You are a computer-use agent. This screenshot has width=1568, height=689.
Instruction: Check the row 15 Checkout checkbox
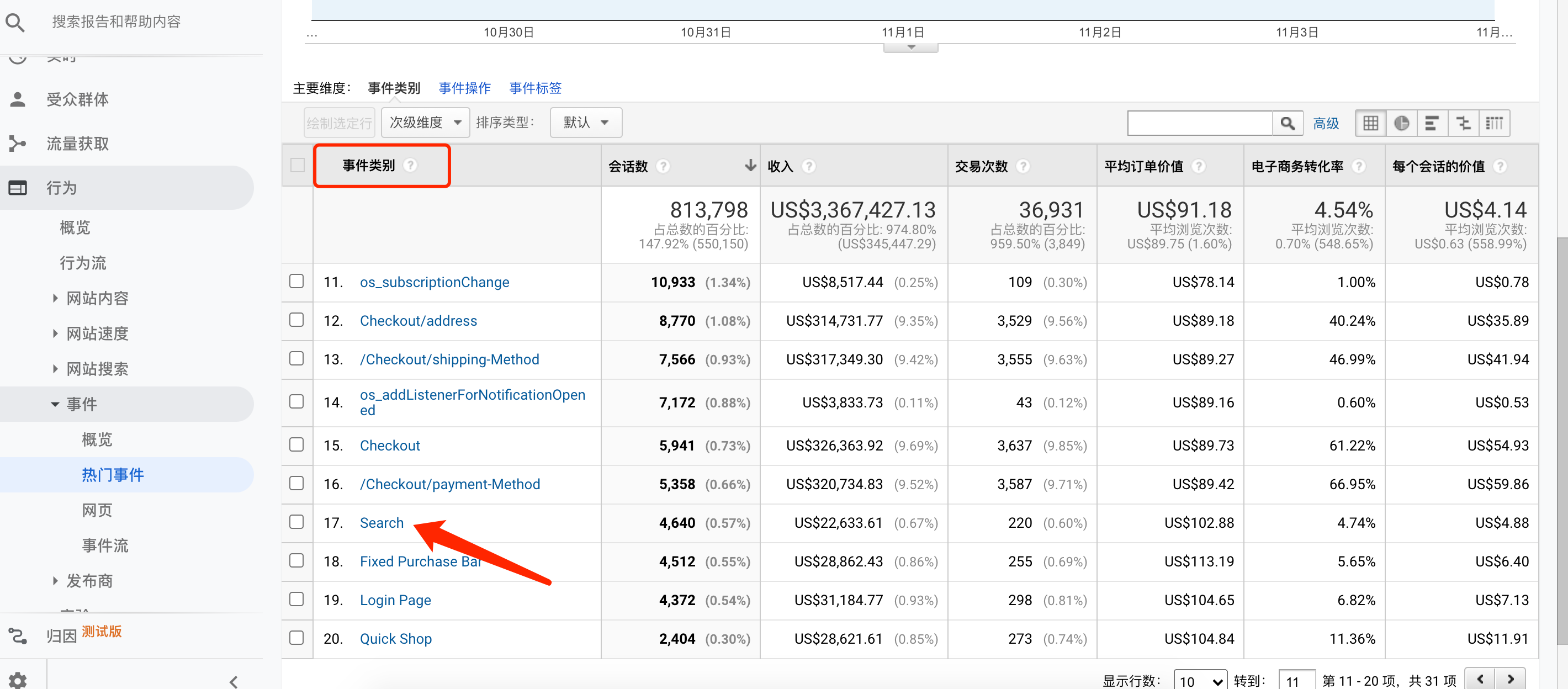(296, 445)
